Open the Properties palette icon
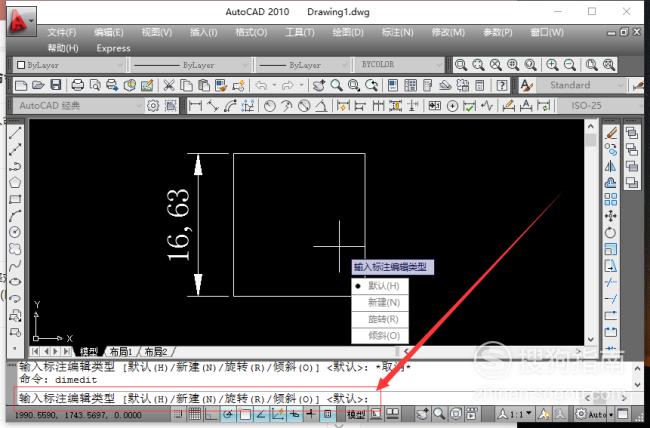Image resolution: width=650 pixels, height=428 pixels. click(393, 85)
